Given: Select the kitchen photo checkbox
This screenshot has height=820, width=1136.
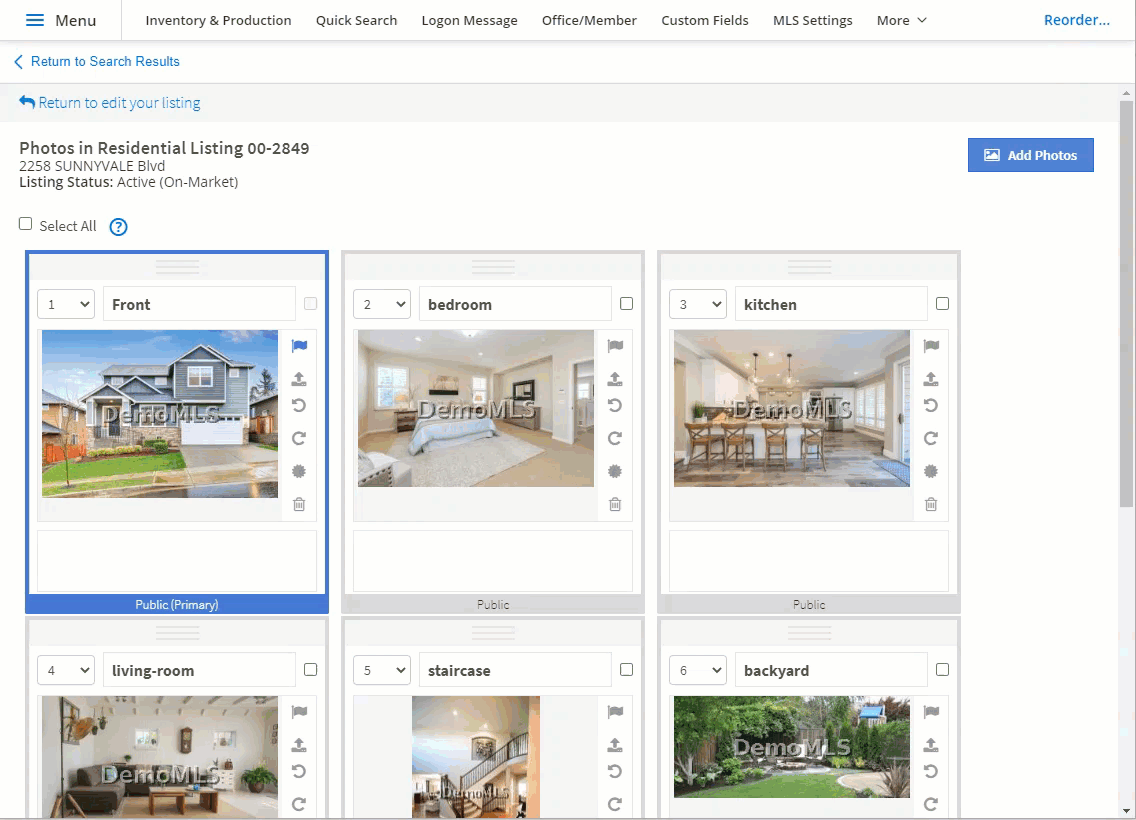Looking at the screenshot, I should click(x=943, y=304).
